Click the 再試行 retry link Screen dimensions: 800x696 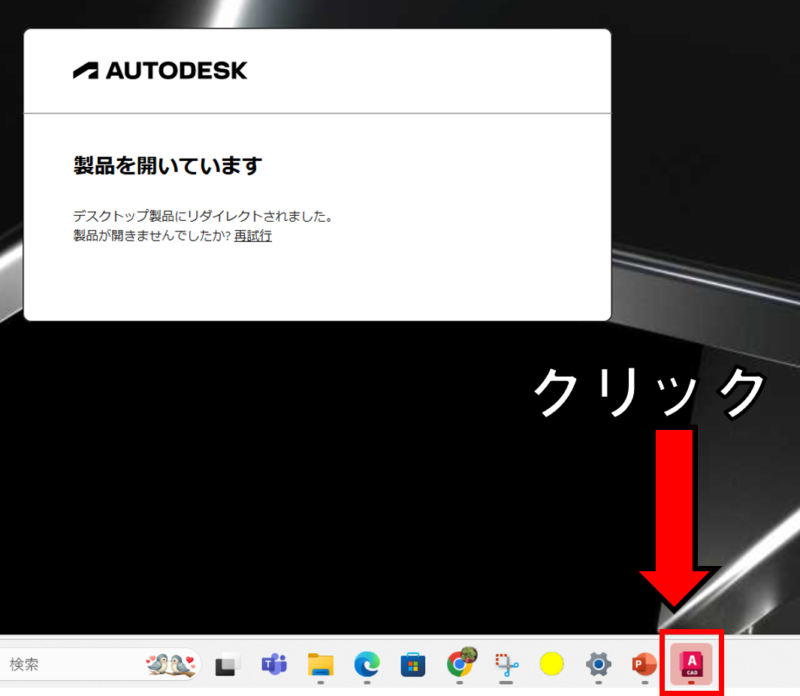pos(253,236)
